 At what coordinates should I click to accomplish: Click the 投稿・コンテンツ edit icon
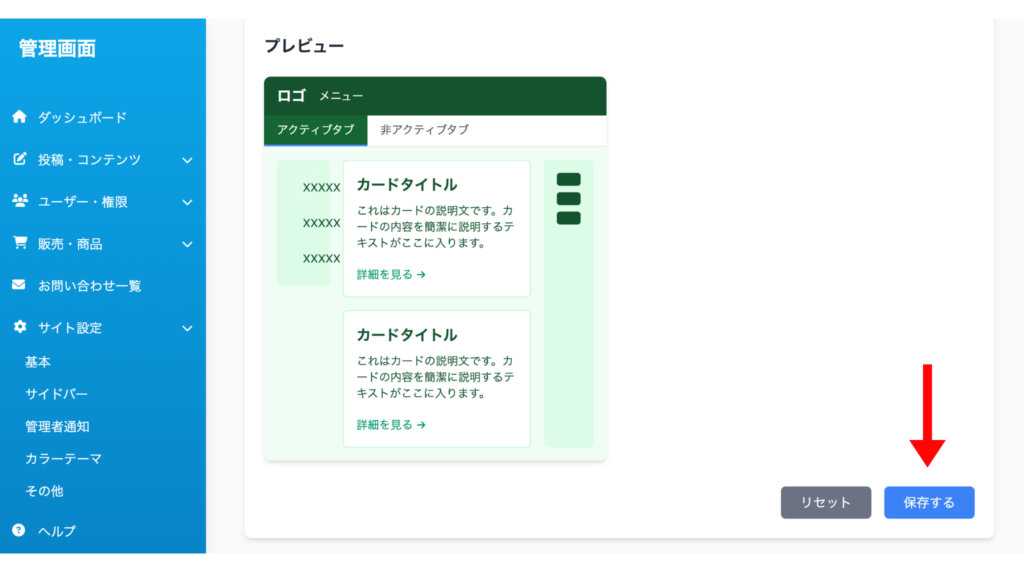[19, 159]
